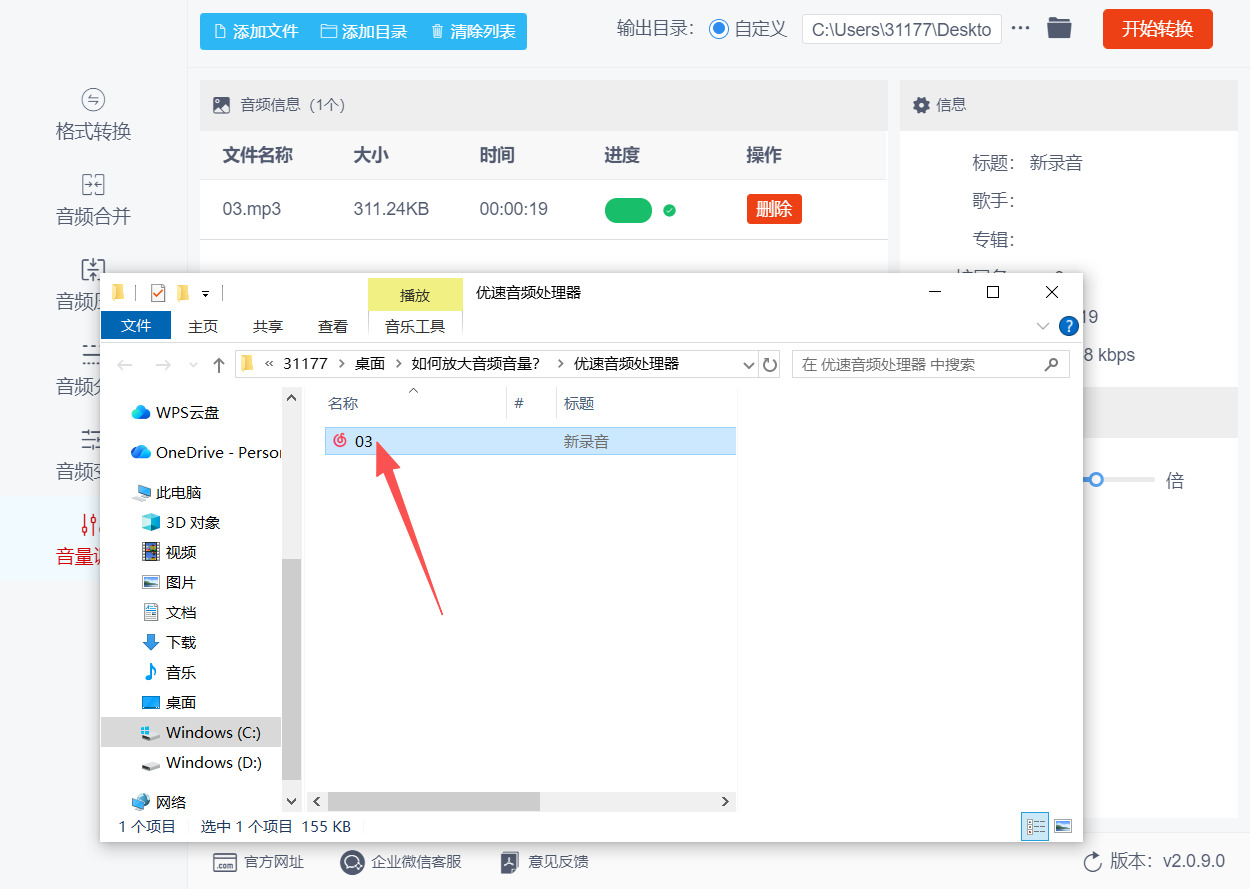Click the folder browse icon beside output directory
The height and width of the screenshot is (889, 1250).
[x=1059, y=29]
